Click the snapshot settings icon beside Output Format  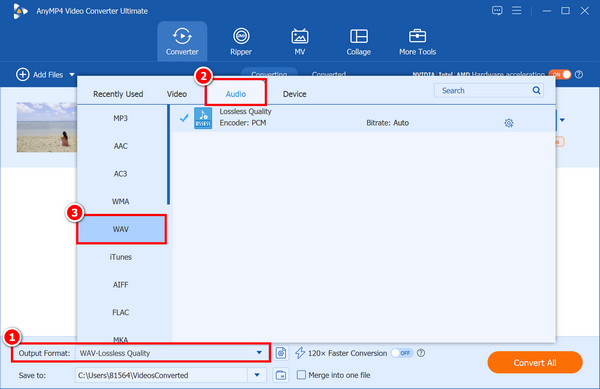click(281, 353)
